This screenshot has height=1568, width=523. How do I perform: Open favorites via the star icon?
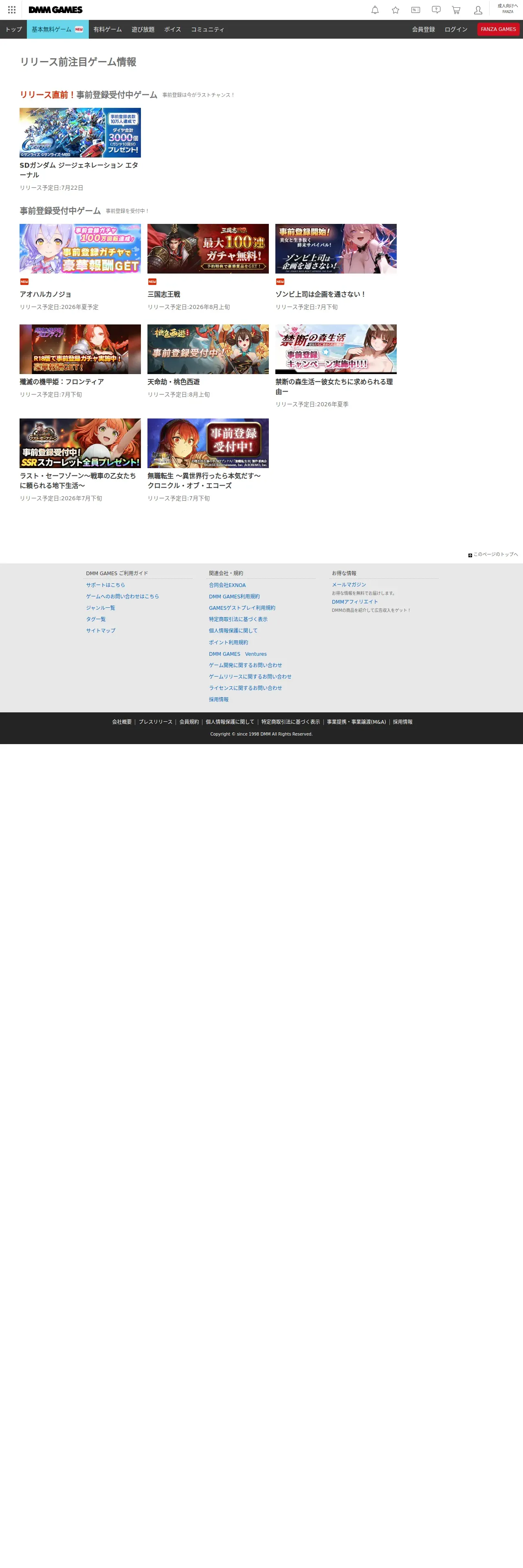click(396, 10)
